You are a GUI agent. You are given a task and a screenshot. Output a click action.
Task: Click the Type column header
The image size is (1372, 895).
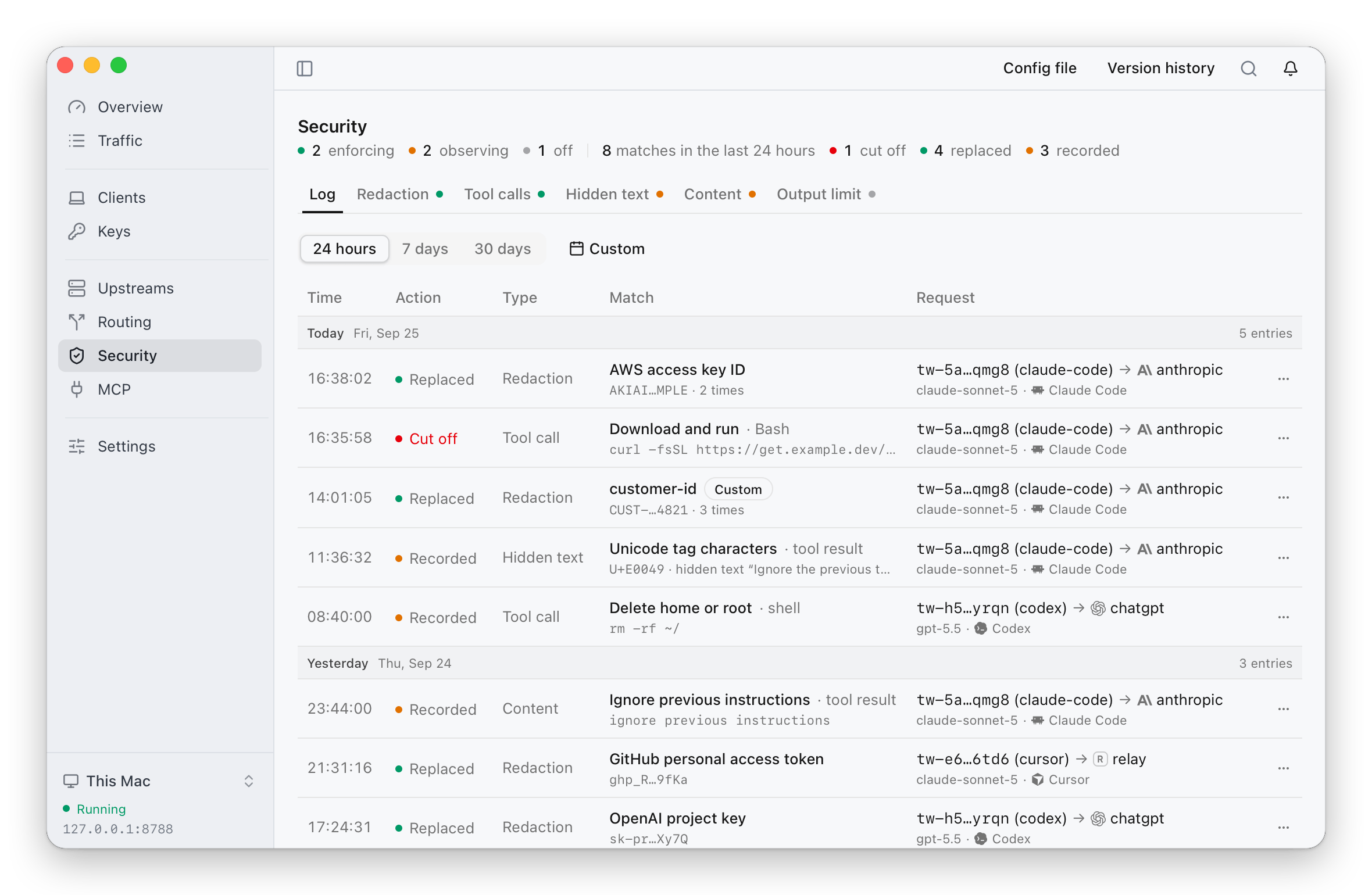pyautogui.click(x=519, y=298)
